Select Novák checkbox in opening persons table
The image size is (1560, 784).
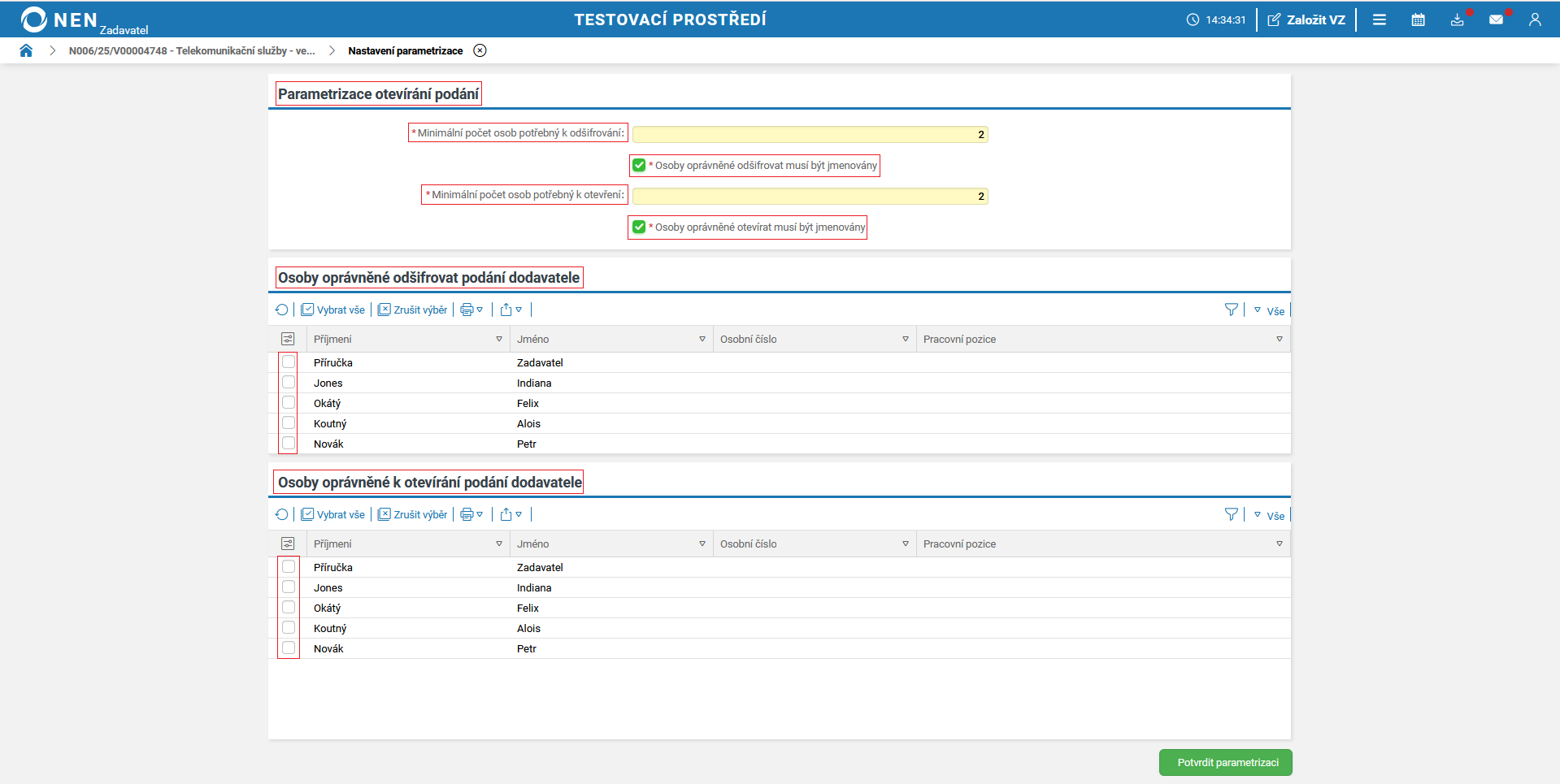289,648
